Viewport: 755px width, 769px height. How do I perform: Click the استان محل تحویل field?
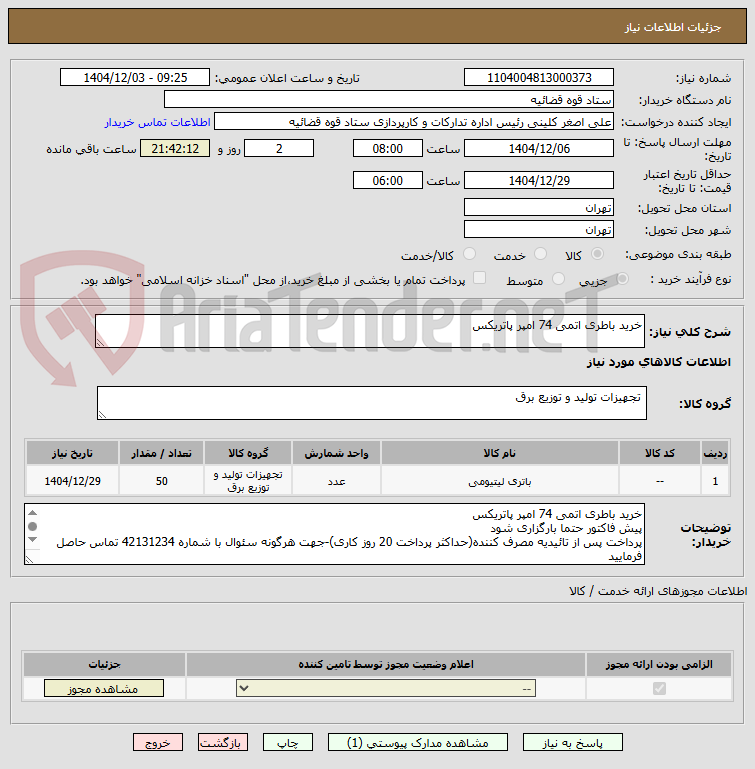point(539,207)
